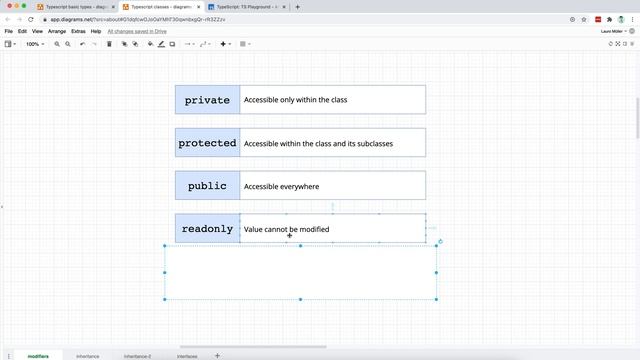Click the globe language icon
640x360 pixels.
[632, 31]
